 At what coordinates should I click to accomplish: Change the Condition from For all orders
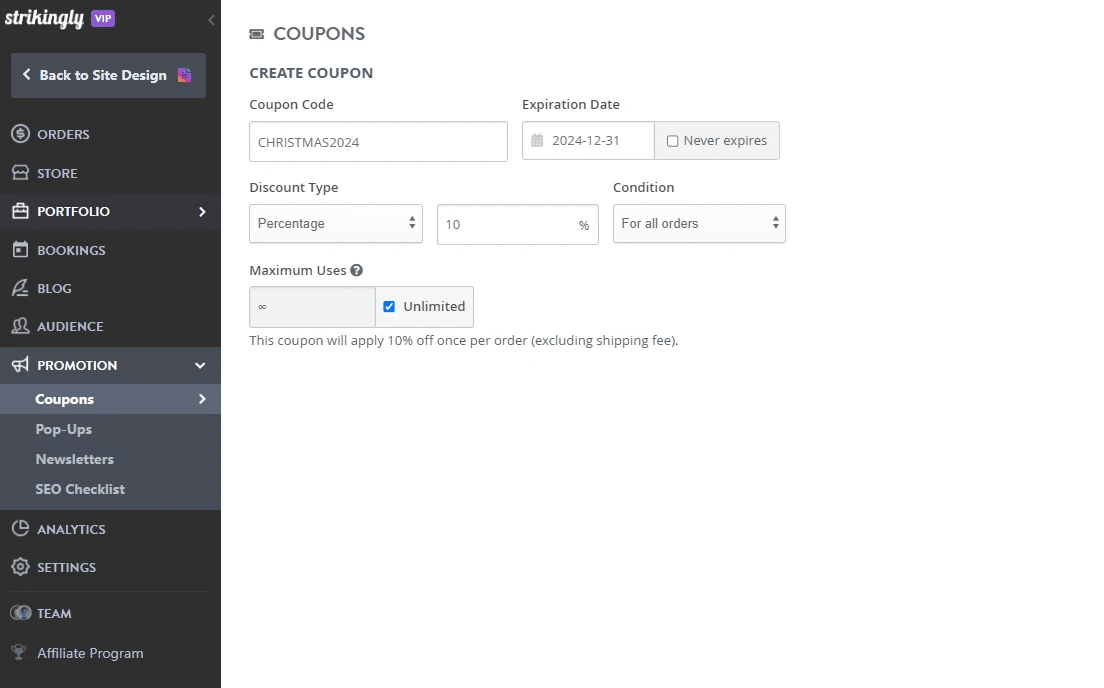point(699,223)
